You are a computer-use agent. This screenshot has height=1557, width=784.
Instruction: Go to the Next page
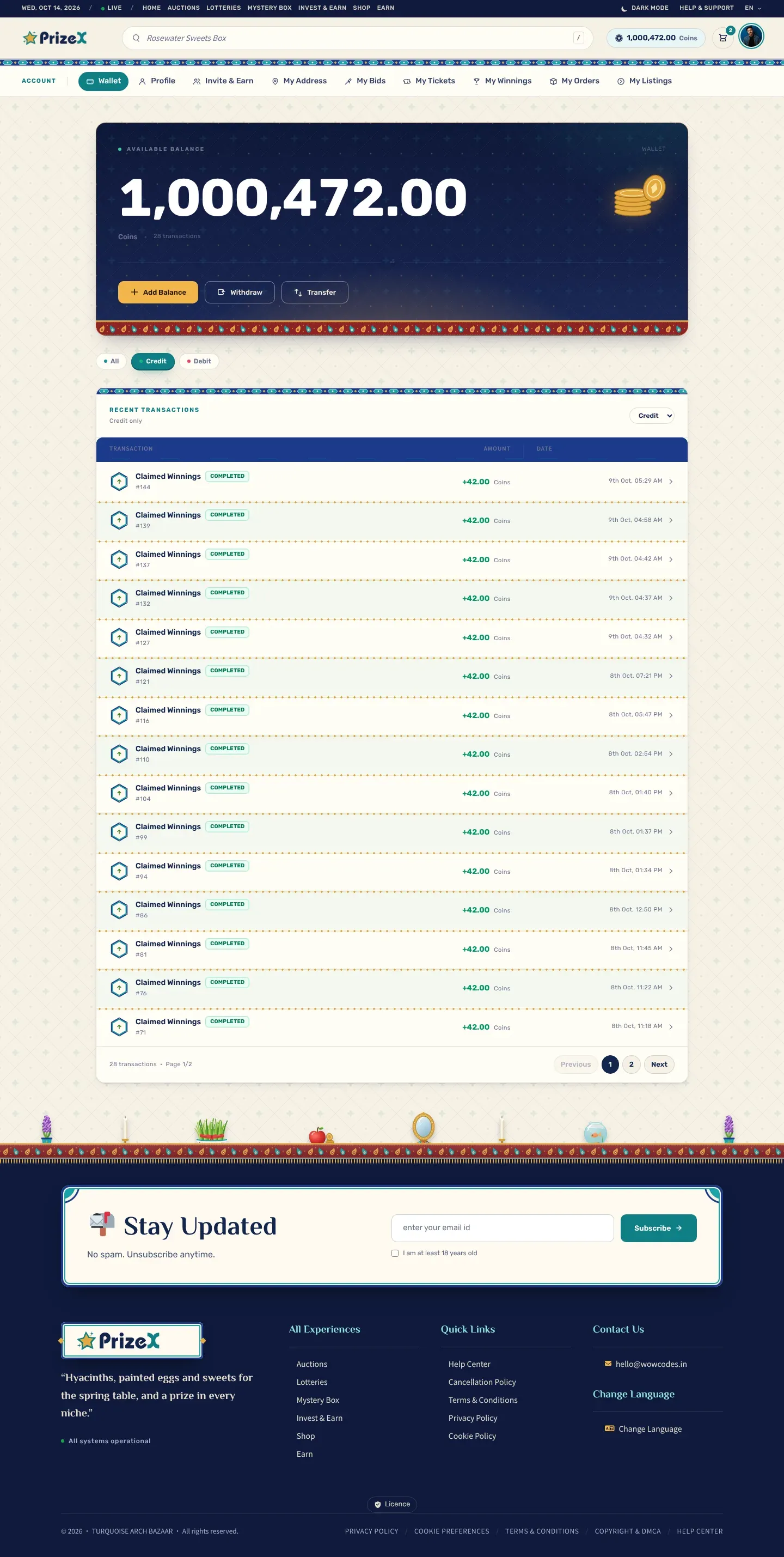point(659,1065)
